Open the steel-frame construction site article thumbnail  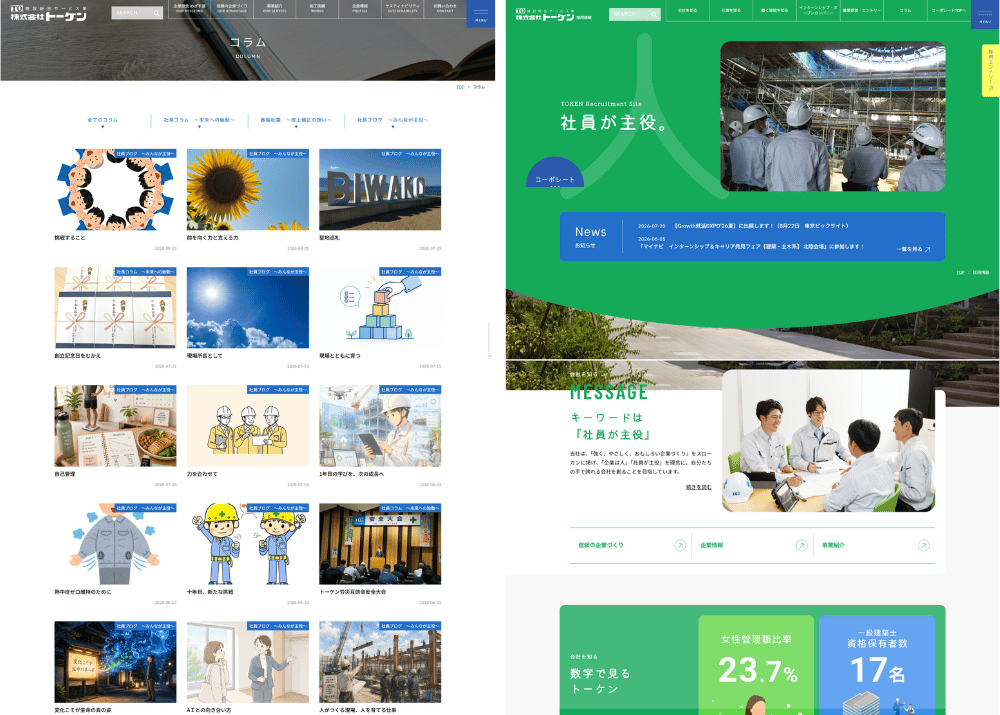click(x=380, y=662)
